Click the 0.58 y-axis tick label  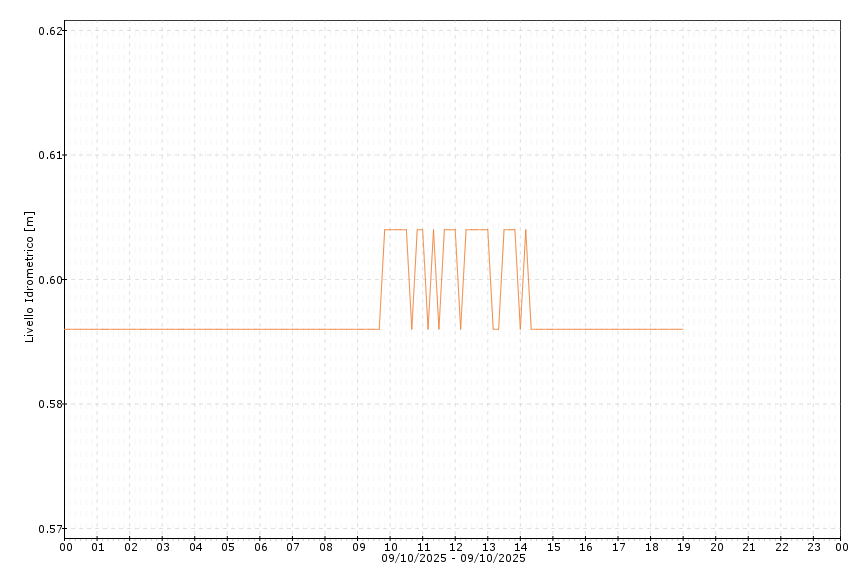coord(50,404)
